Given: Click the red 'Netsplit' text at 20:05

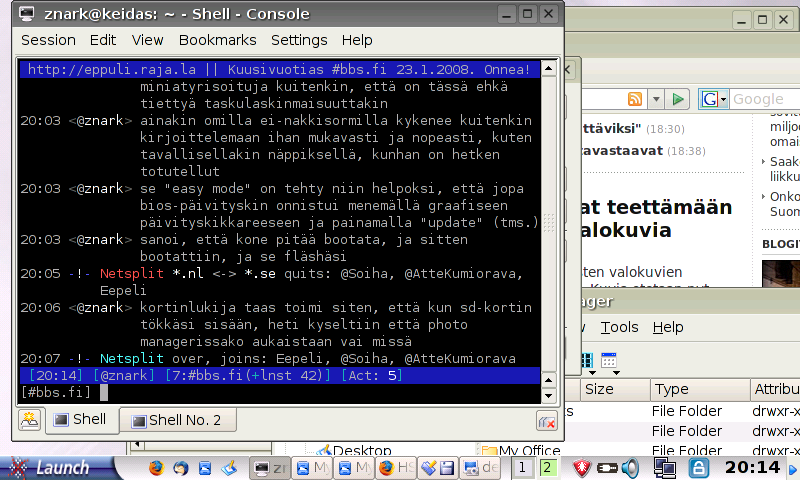Looking at the screenshot, I should point(132,273).
